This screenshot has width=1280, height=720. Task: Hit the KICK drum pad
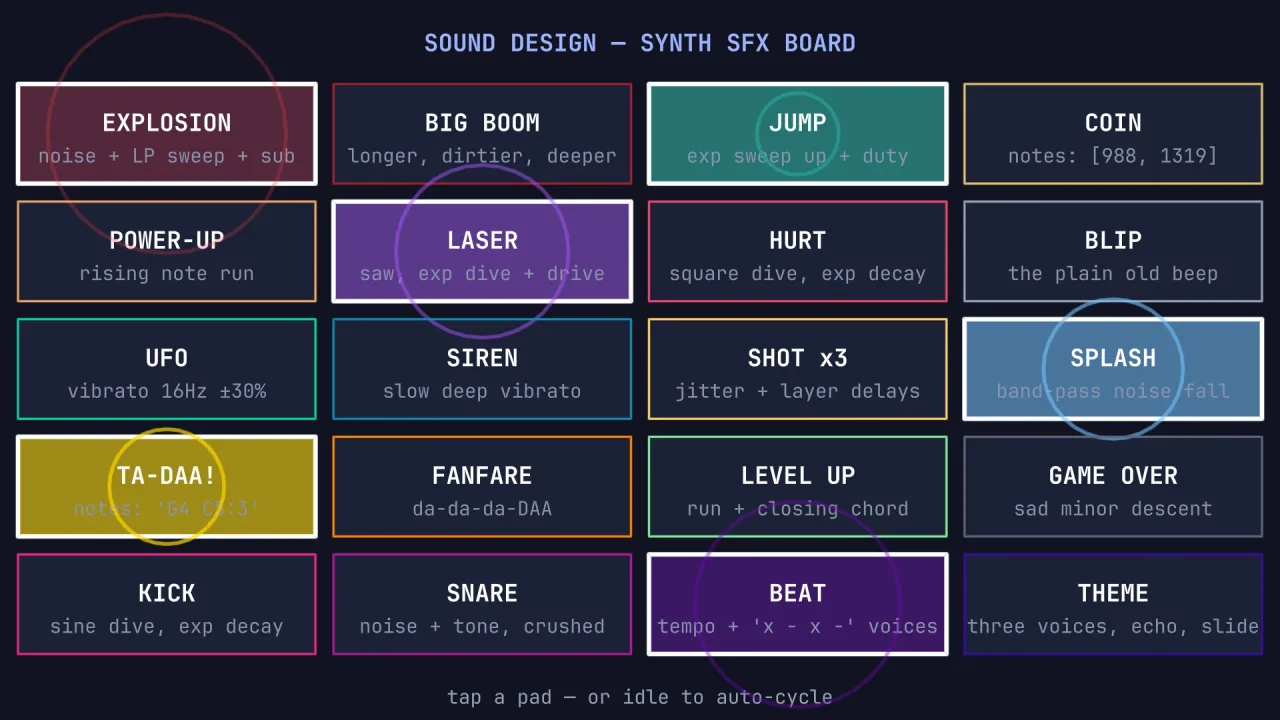167,604
